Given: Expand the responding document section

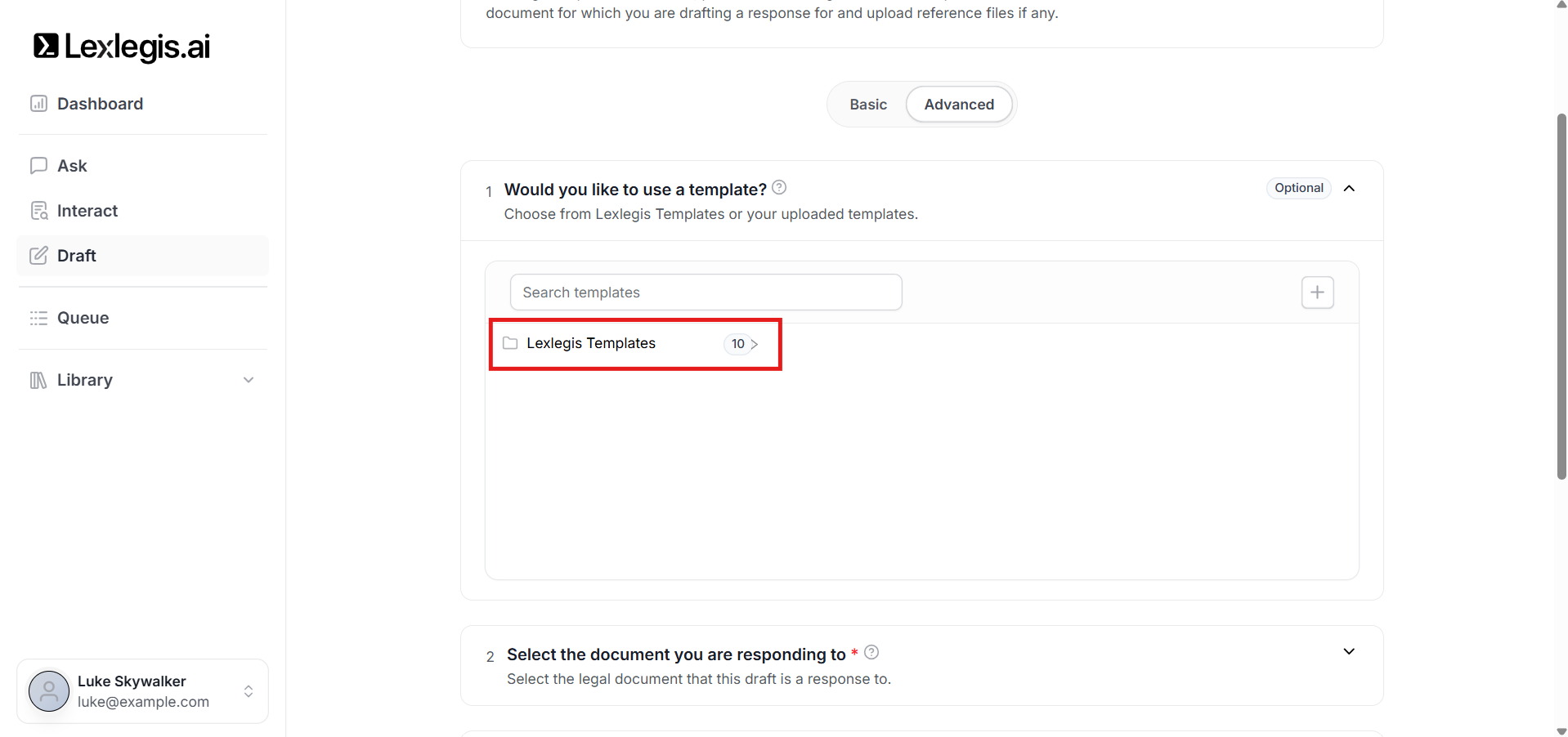Looking at the screenshot, I should coord(1349,652).
